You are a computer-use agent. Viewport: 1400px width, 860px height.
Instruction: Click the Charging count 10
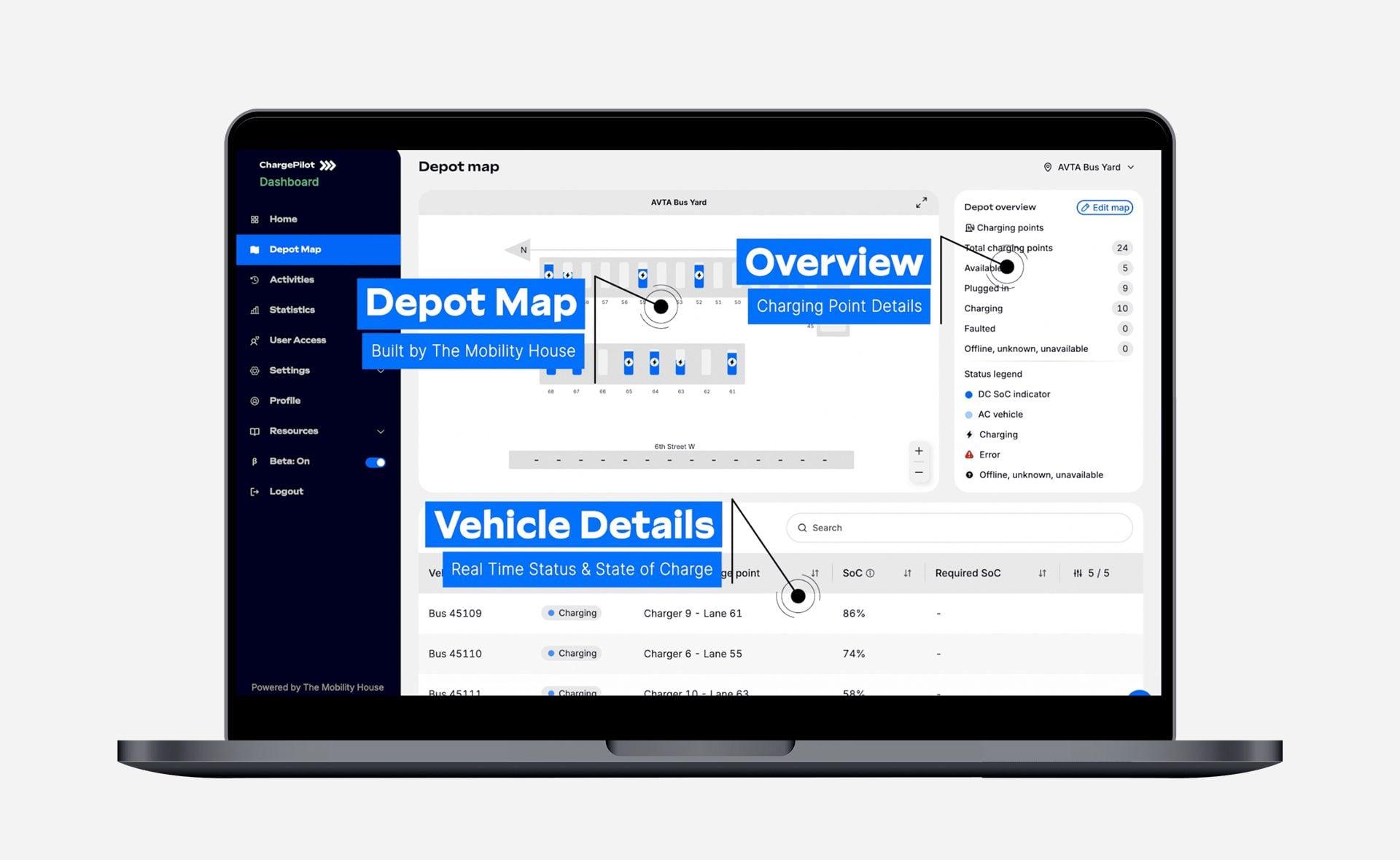click(1122, 308)
